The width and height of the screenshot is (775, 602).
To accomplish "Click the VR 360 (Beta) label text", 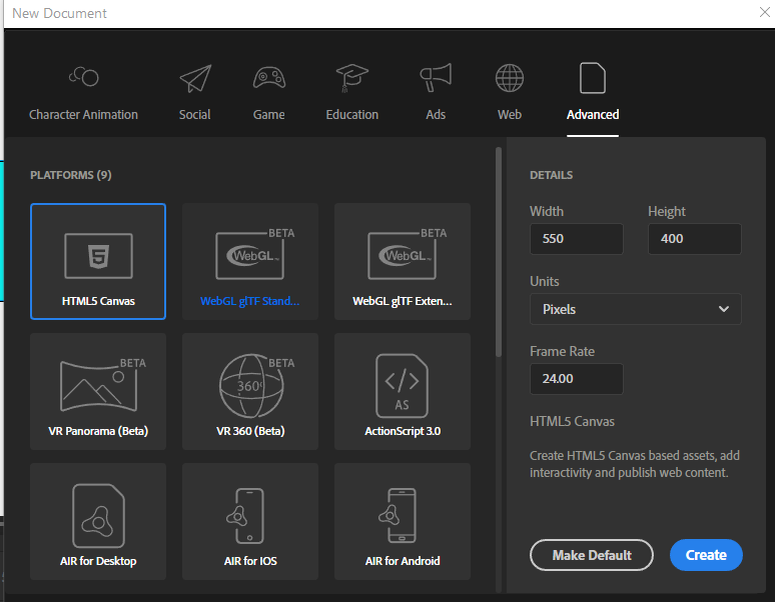I will coord(251,431).
